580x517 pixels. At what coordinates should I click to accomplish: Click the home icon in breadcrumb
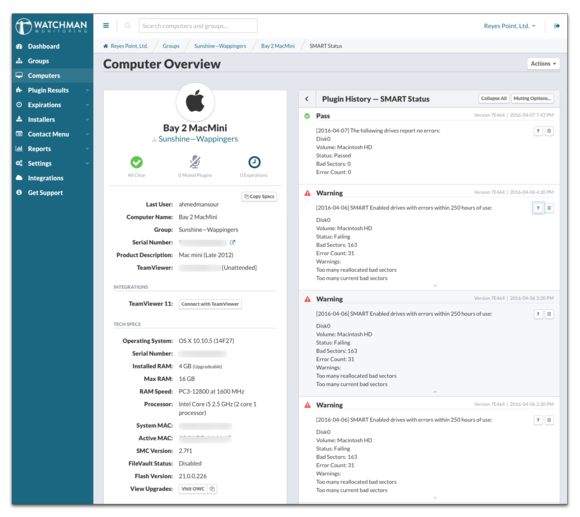click(105, 46)
